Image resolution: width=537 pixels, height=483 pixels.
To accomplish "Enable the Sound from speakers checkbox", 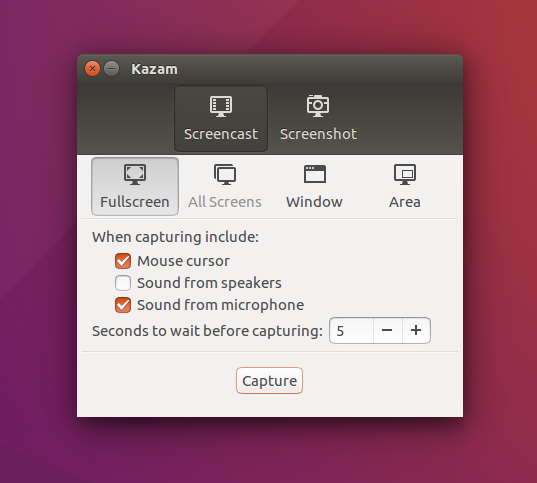I will [x=123, y=283].
